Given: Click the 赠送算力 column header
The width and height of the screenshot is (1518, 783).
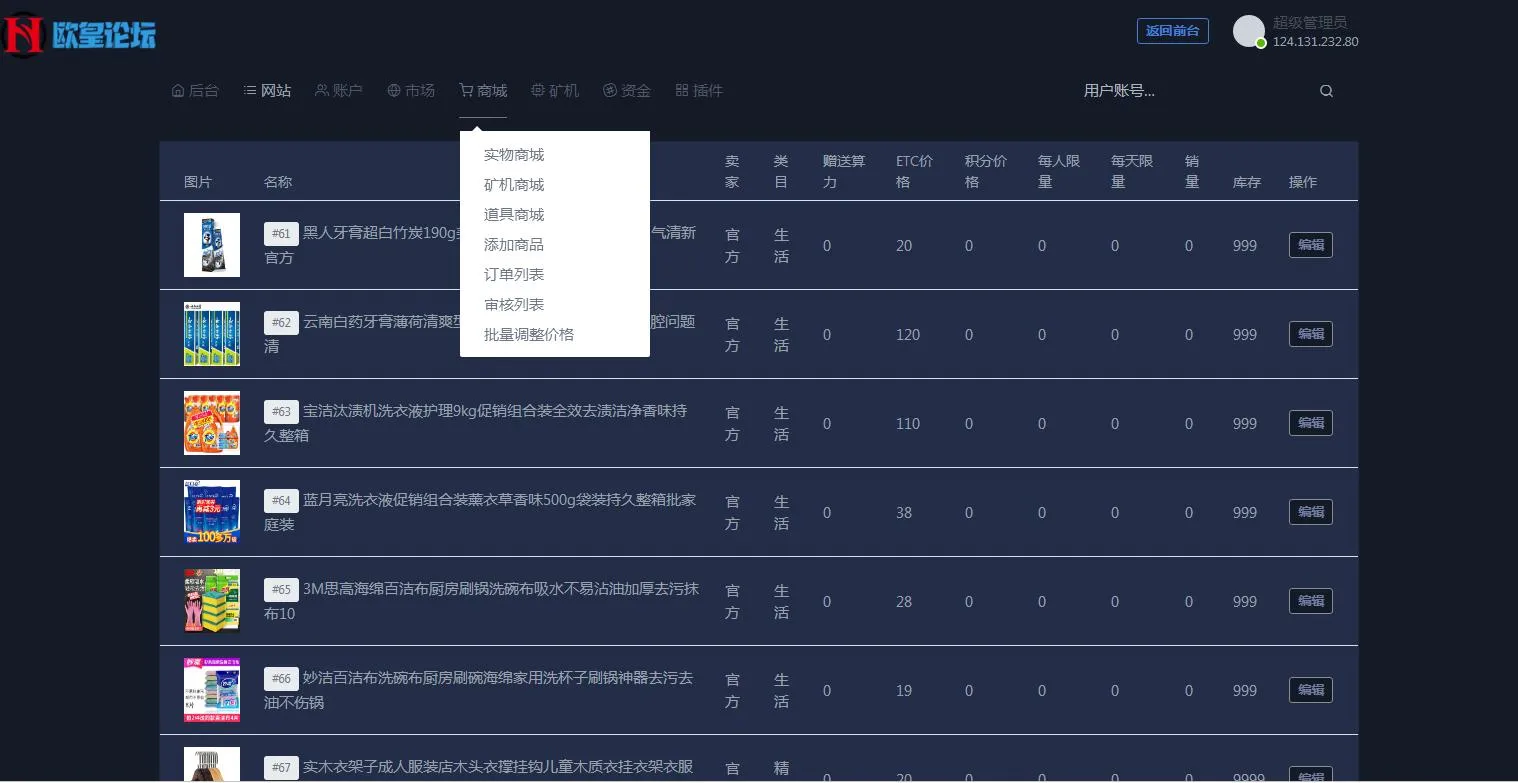Looking at the screenshot, I should tap(844, 171).
